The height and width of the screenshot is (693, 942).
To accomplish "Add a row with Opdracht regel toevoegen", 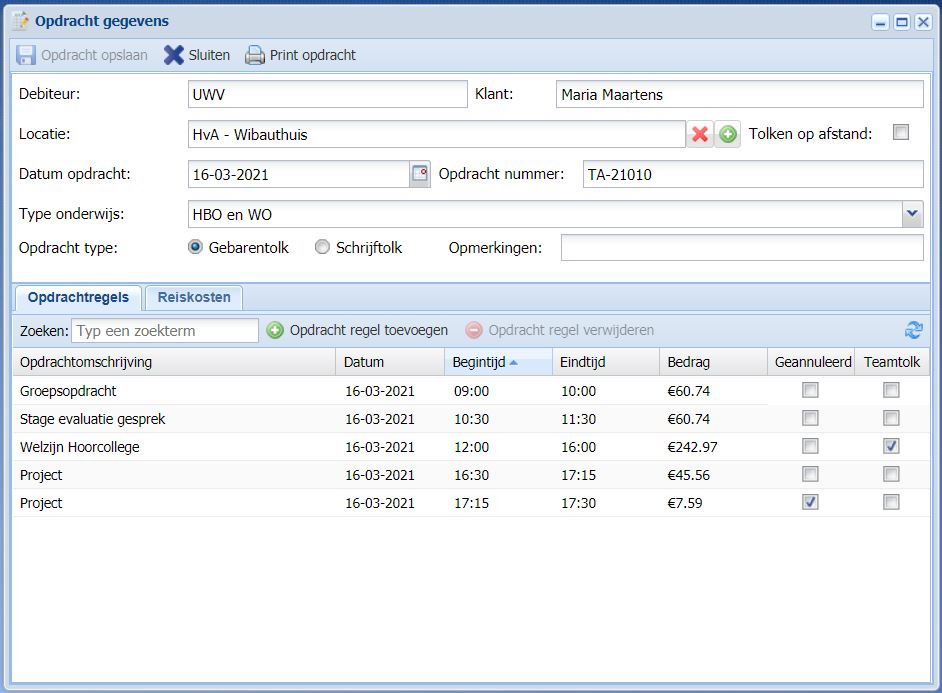I will coord(357,330).
